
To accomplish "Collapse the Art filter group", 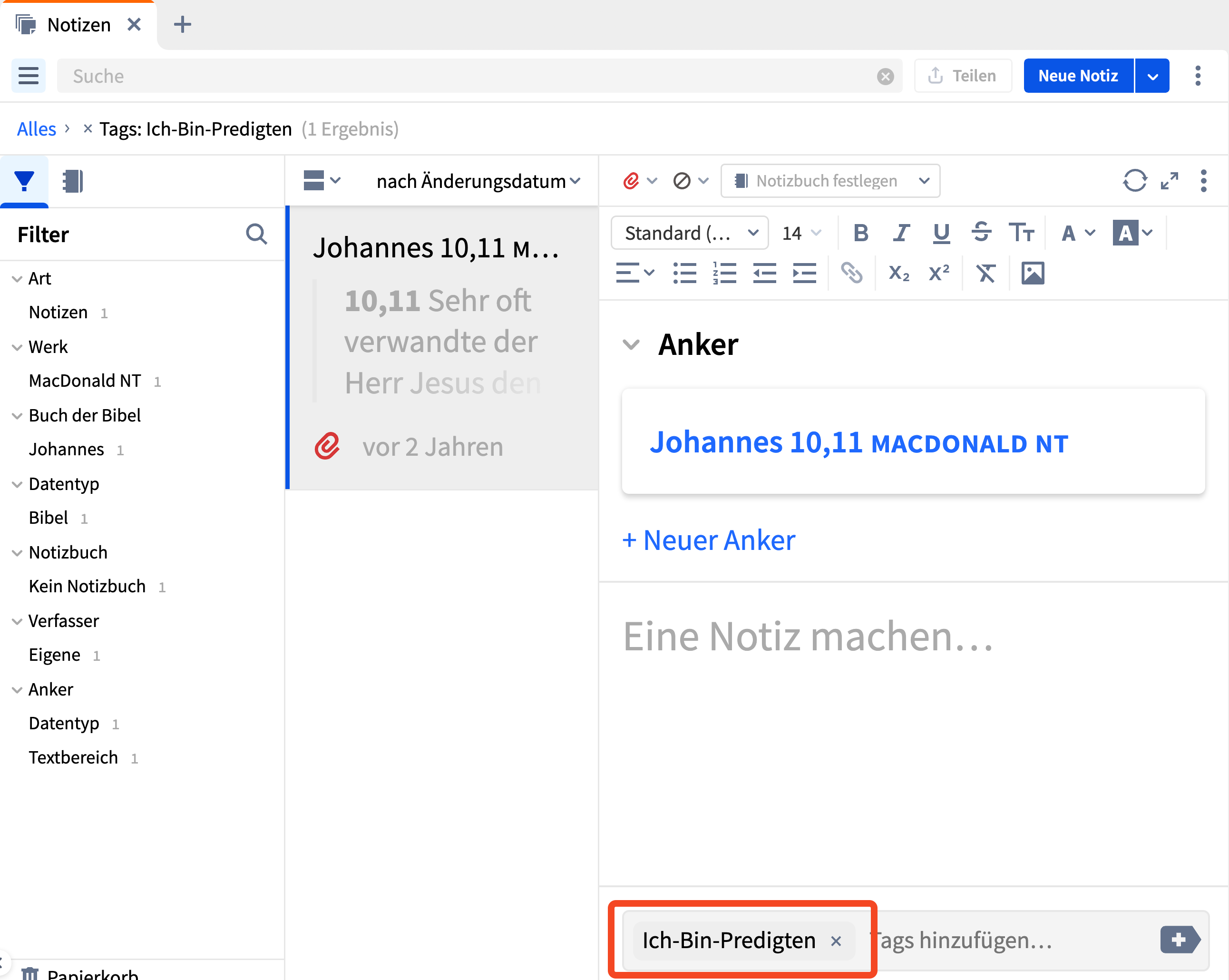I will 17,279.
